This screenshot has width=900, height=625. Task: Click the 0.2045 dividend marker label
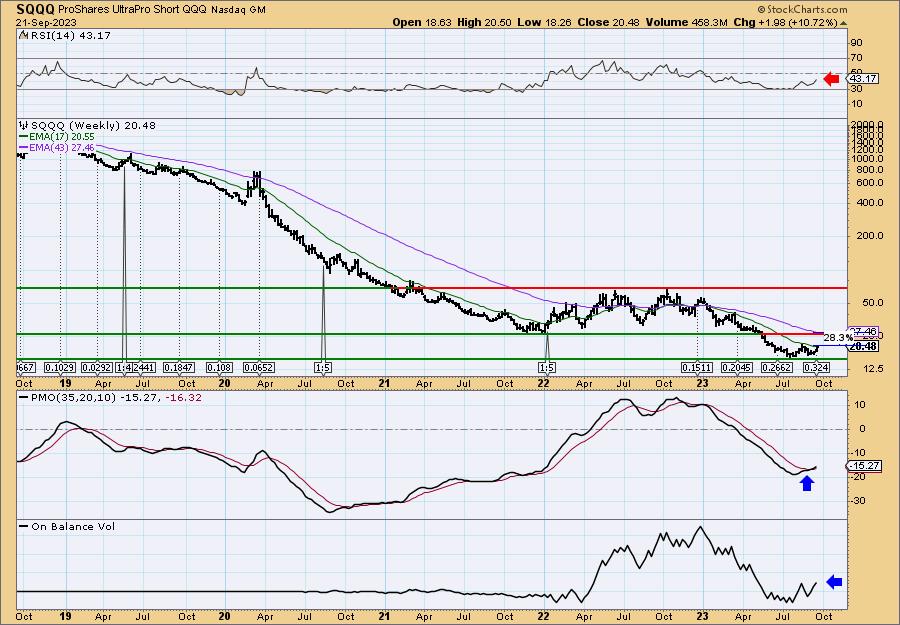click(738, 367)
